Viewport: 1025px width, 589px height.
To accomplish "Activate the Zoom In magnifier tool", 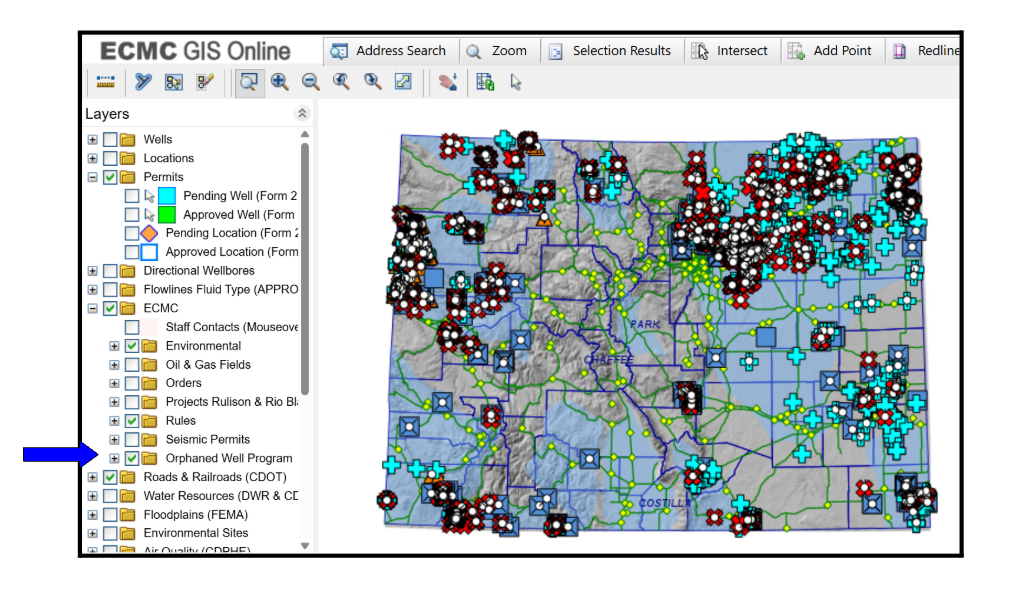I will click(280, 82).
